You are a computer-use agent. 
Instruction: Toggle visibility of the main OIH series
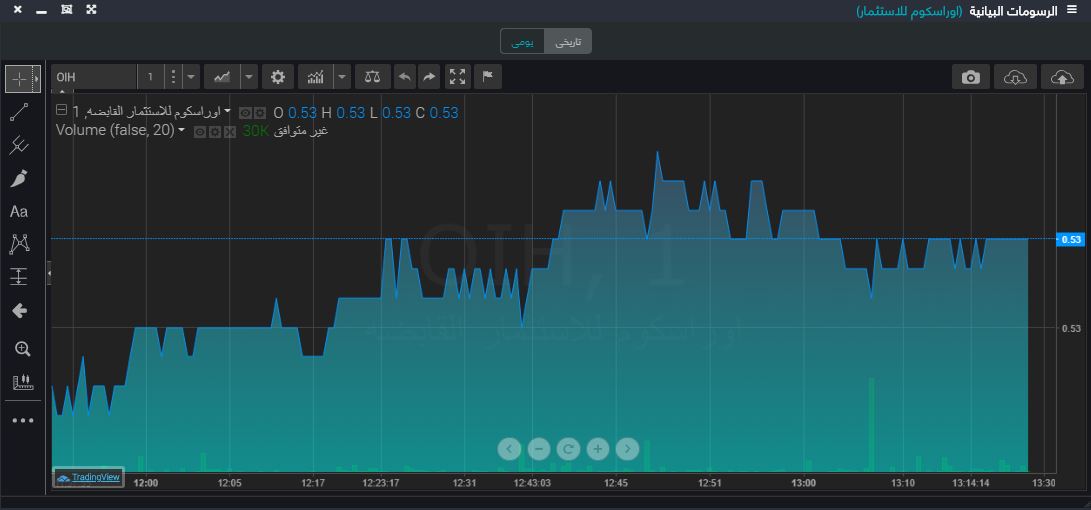click(246, 113)
